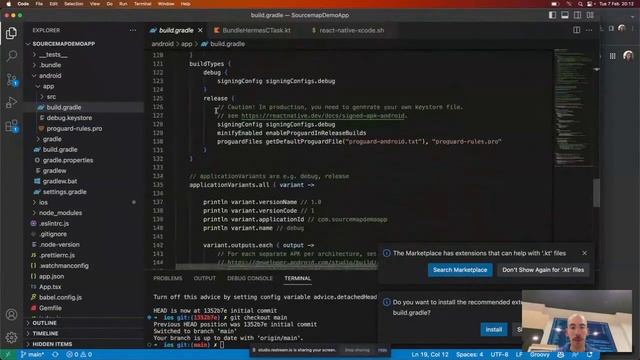The image size is (640, 360).
Task: Open the OUTPUT panel tab
Action: pyautogui.click(x=204, y=278)
